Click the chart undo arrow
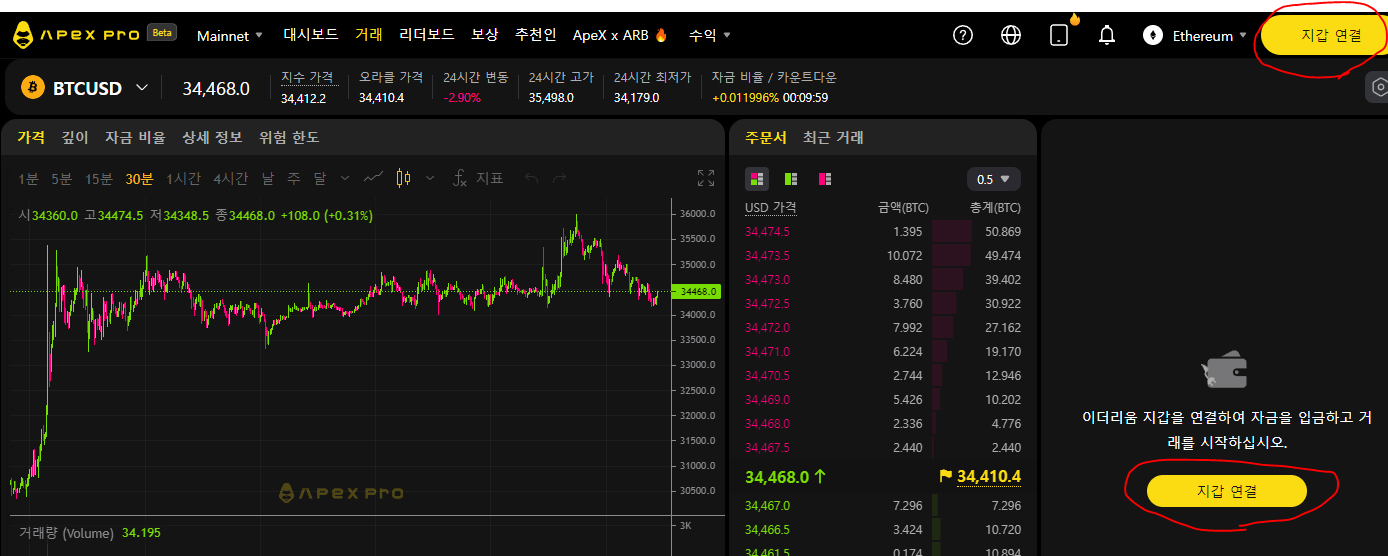 [x=532, y=178]
